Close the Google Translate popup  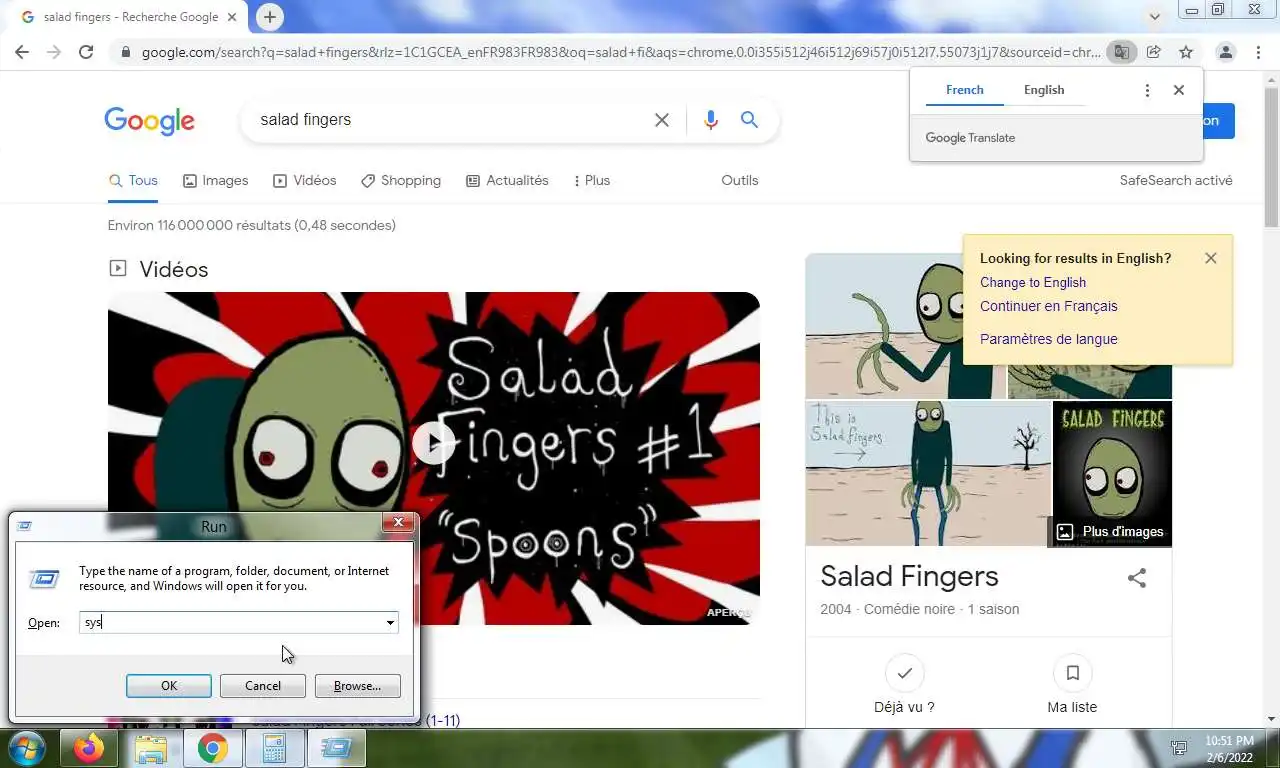coord(1179,90)
